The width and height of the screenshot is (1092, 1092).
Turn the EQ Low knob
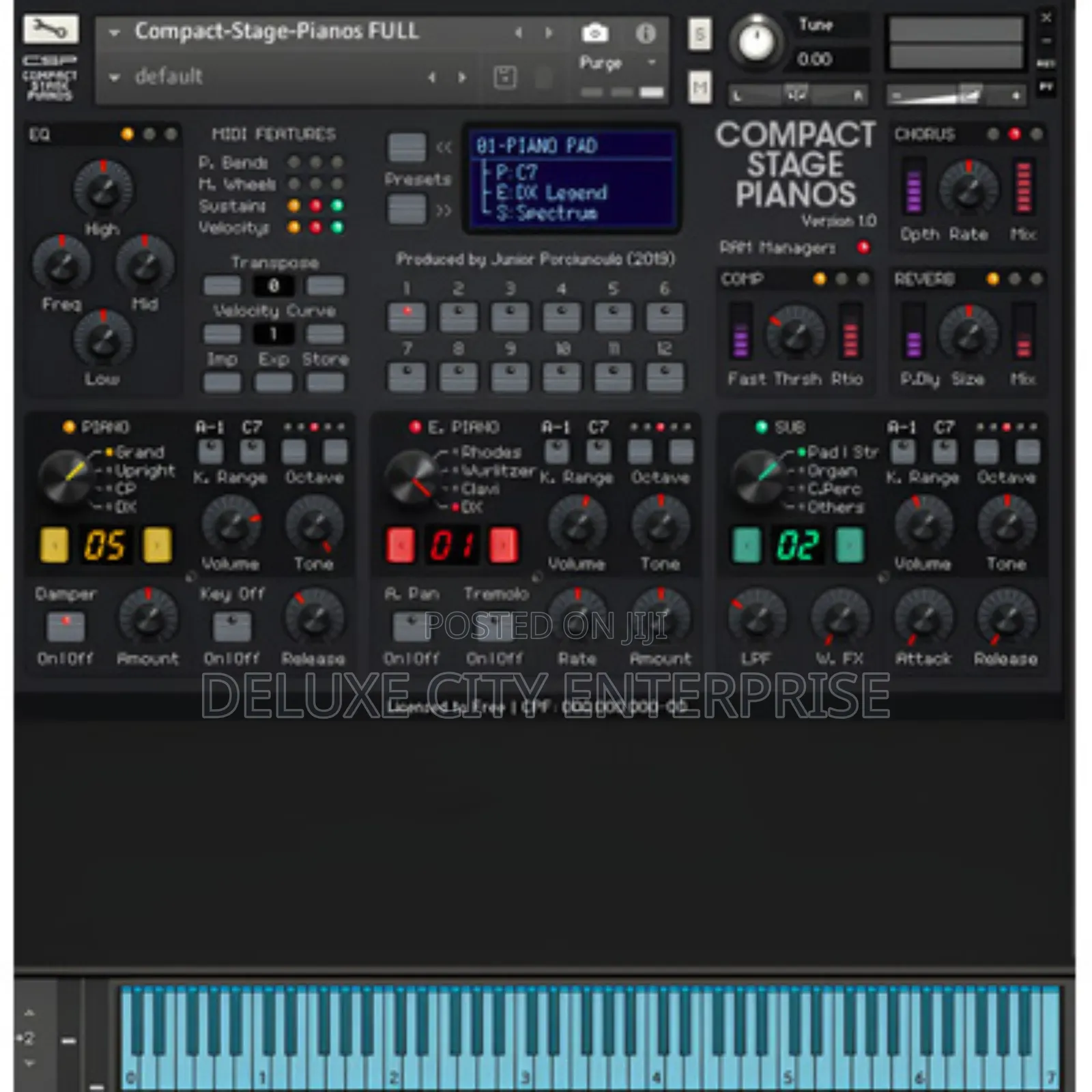click(x=103, y=339)
